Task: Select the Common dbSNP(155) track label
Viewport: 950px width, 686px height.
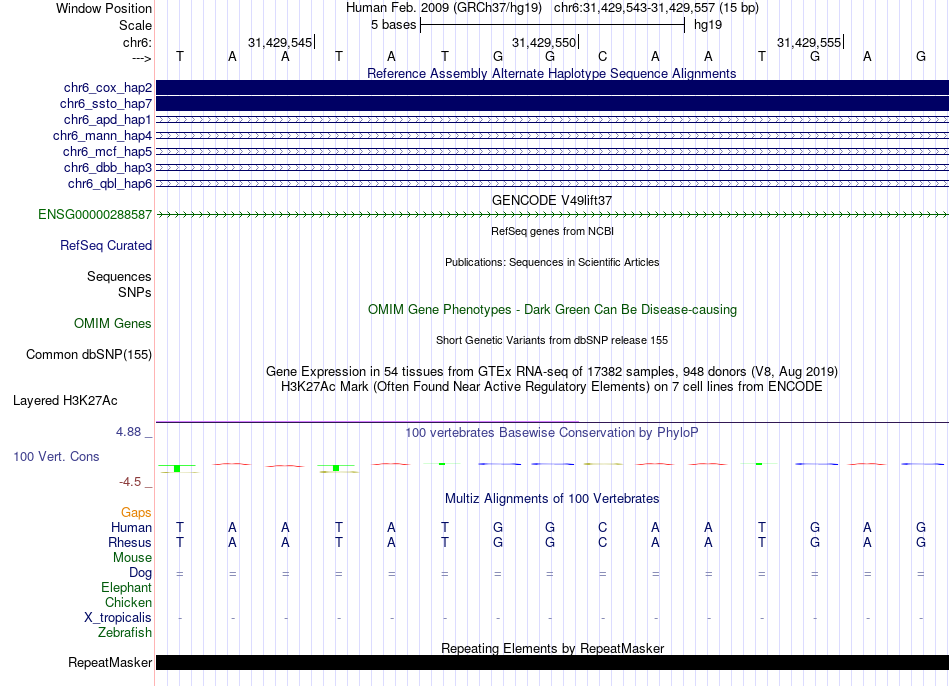Action: pos(89,355)
